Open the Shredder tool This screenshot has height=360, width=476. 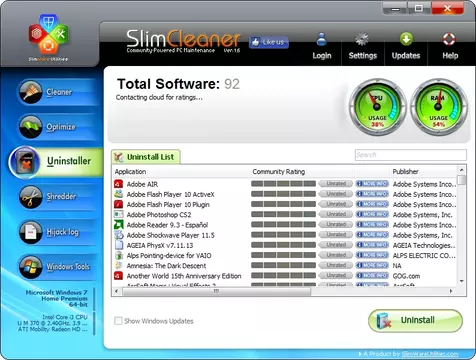[x=57, y=197]
